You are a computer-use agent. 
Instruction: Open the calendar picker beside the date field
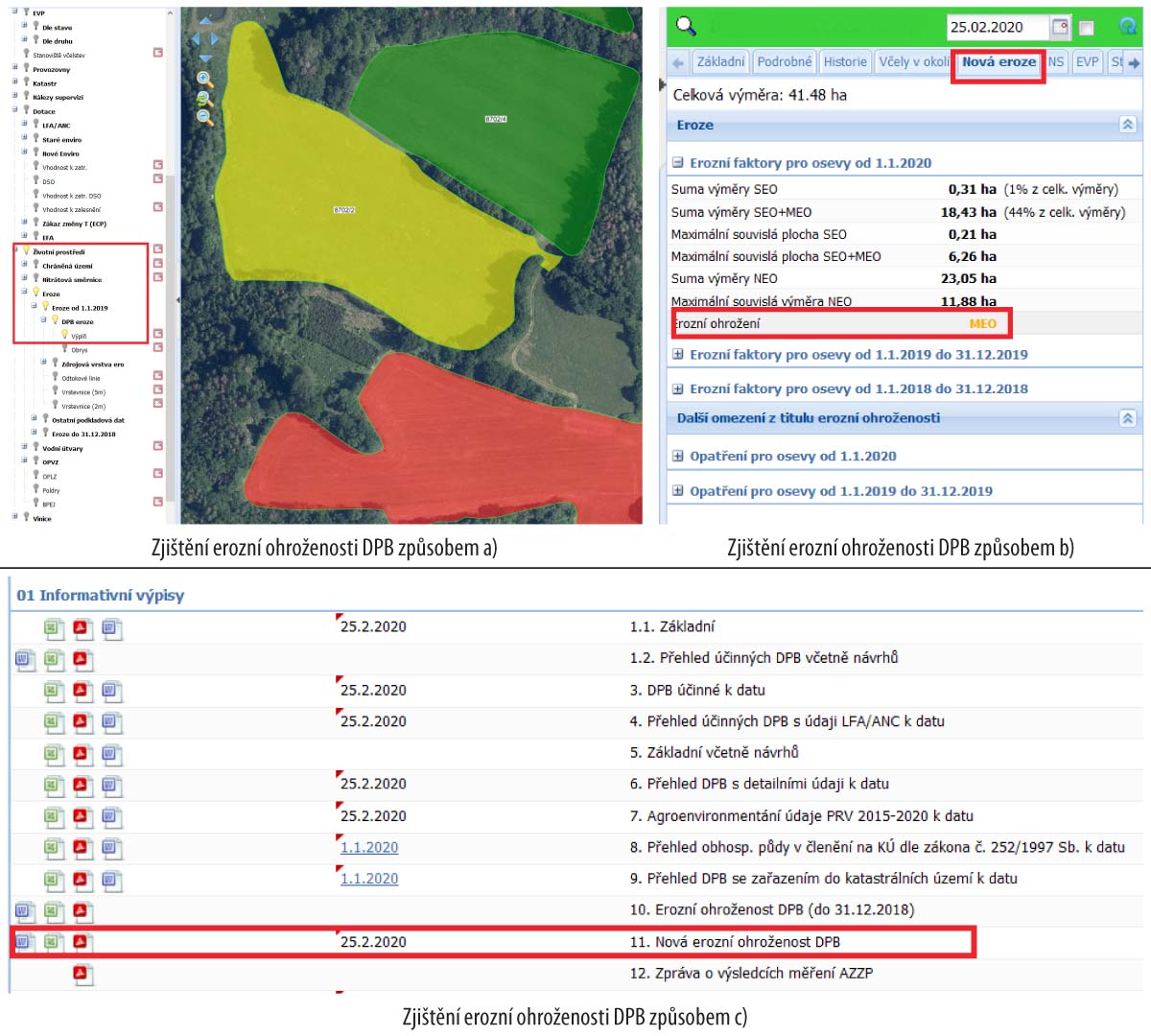point(1060,27)
